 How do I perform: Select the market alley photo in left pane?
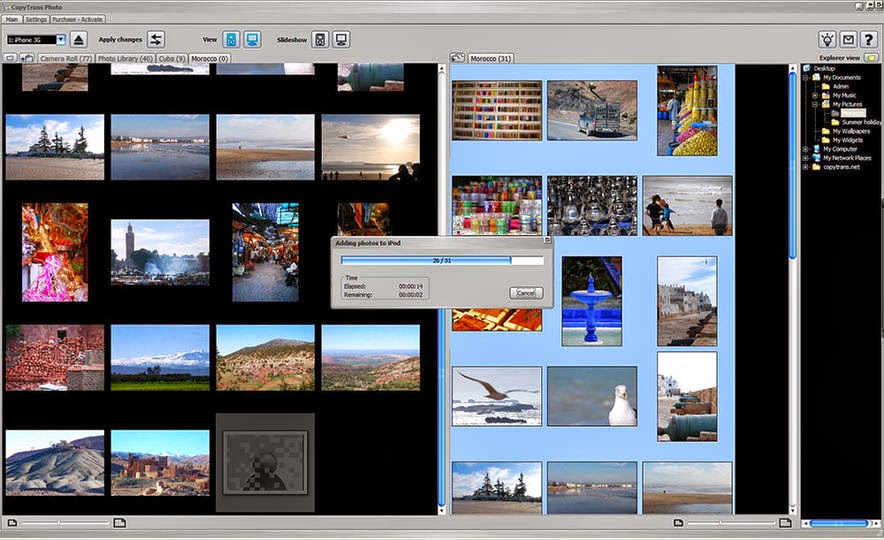(266, 252)
